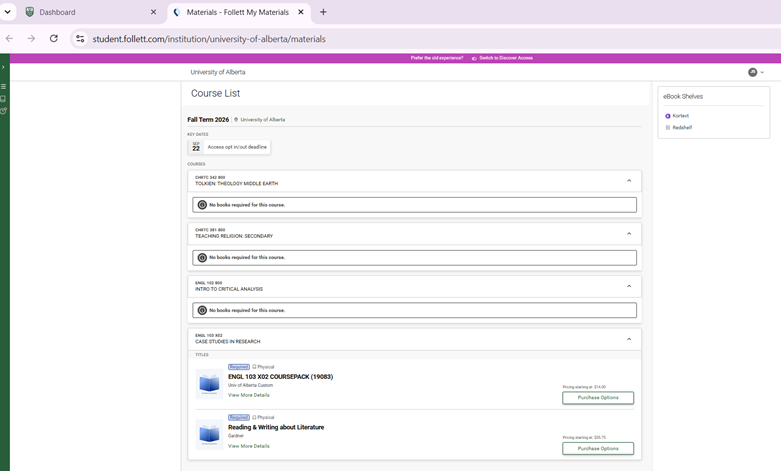Image resolution: width=781 pixels, height=471 pixels.
Task: Click the location pin icon by University of Alberta
Action: coord(236,119)
